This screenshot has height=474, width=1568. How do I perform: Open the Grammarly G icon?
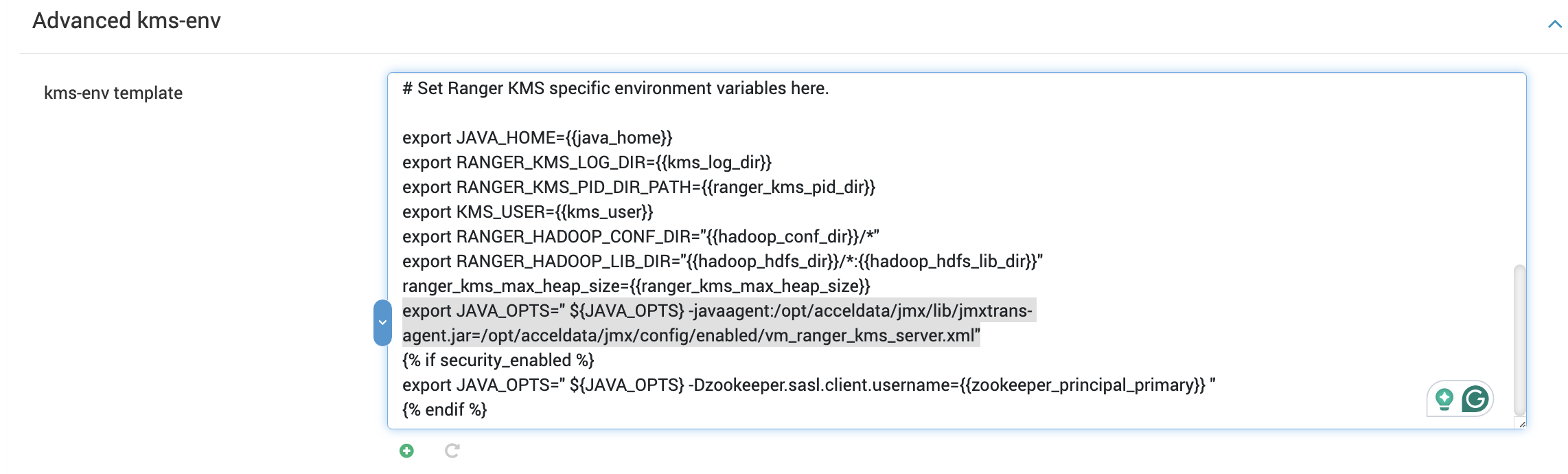1475,398
